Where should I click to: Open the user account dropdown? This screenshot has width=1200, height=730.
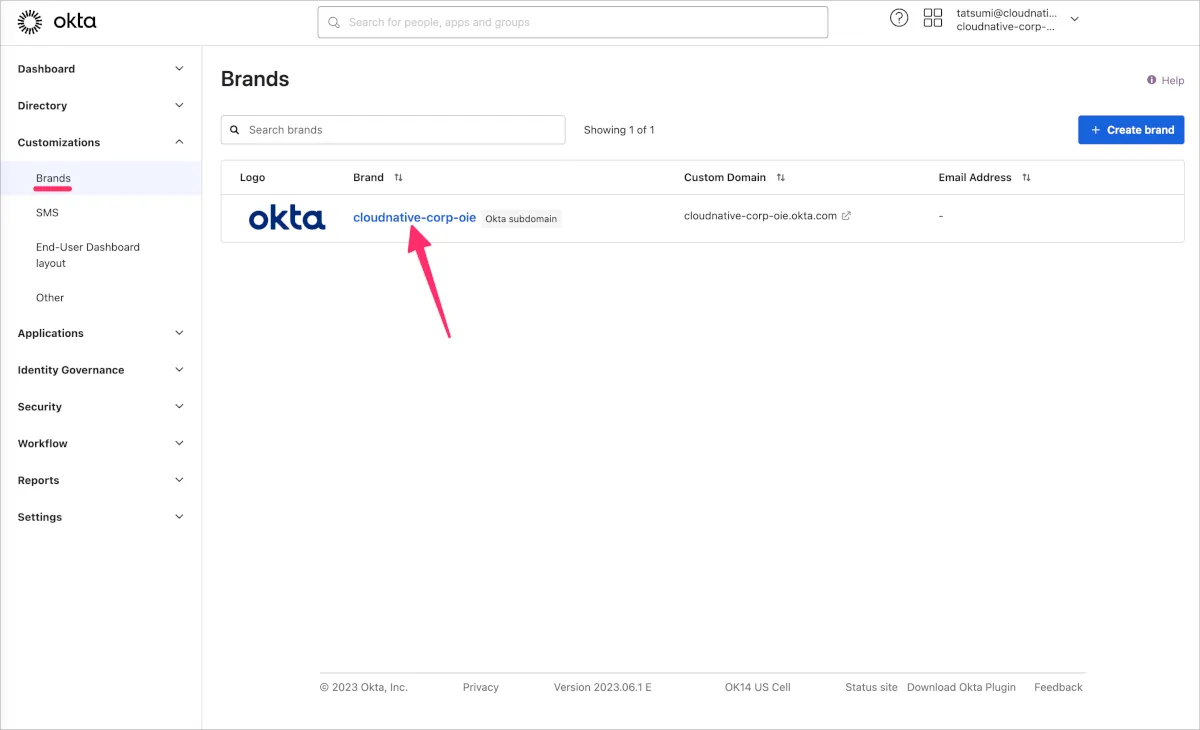[1075, 19]
